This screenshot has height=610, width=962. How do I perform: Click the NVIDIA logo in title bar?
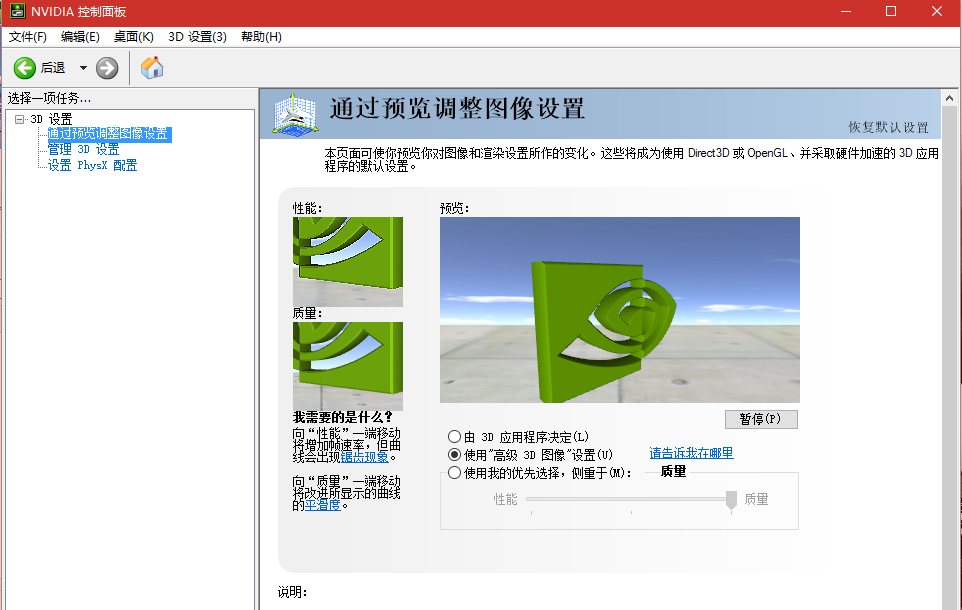tap(18, 11)
